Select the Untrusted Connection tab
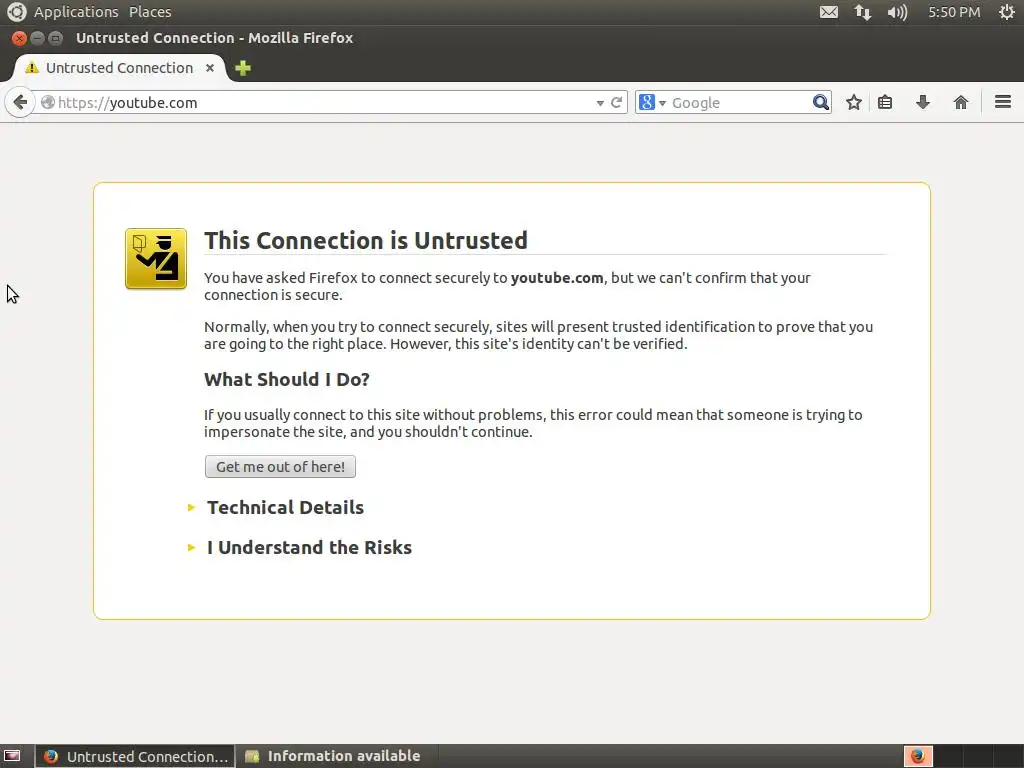The image size is (1024, 768). [120, 68]
